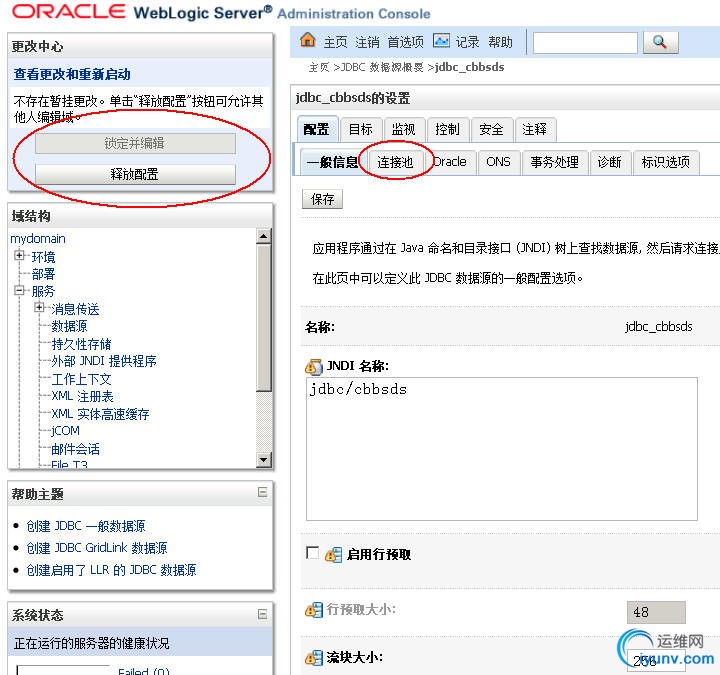Image resolution: width=720 pixels, height=675 pixels.
Task: Select mydomain in the domain tree
Action: 38,239
